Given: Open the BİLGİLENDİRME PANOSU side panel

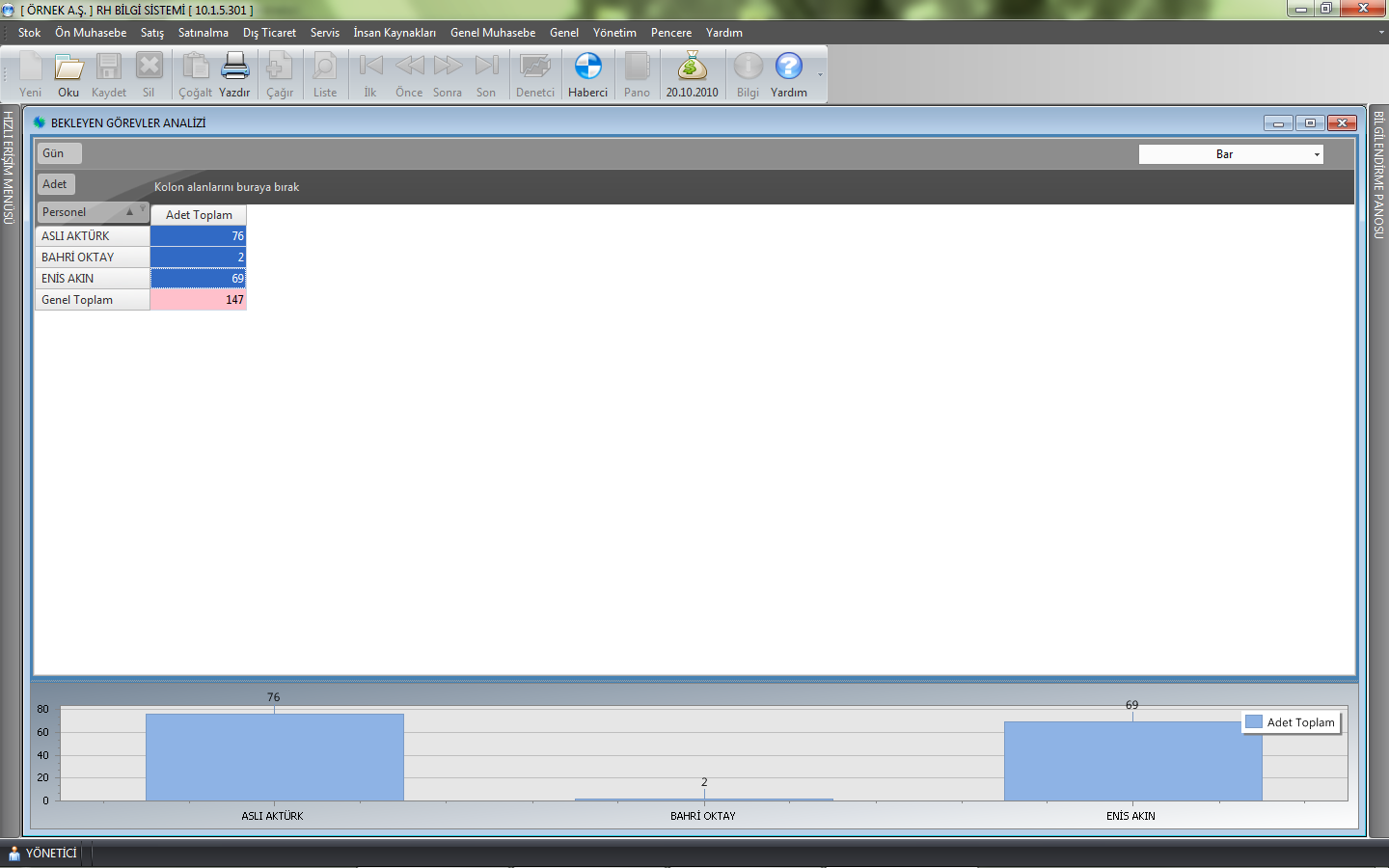Looking at the screenshot, I should click(x=1378, y=175).
